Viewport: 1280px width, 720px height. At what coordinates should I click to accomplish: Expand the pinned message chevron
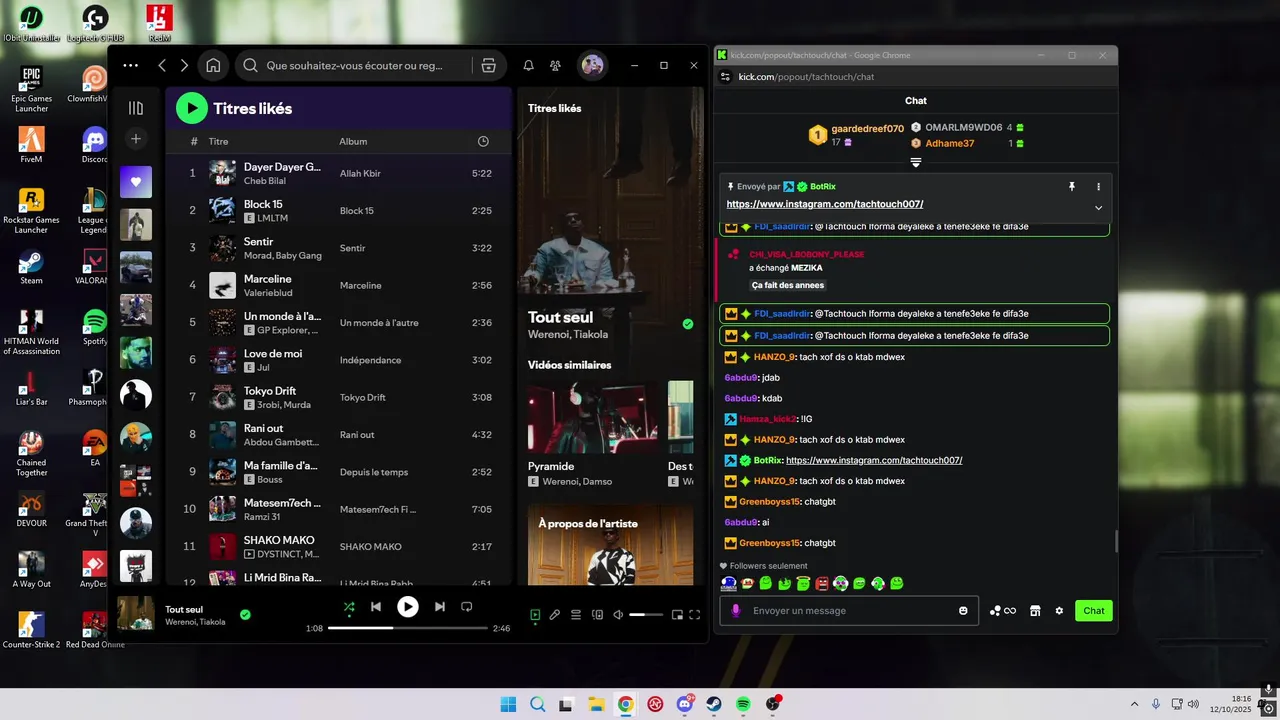tap(1098, 208)
